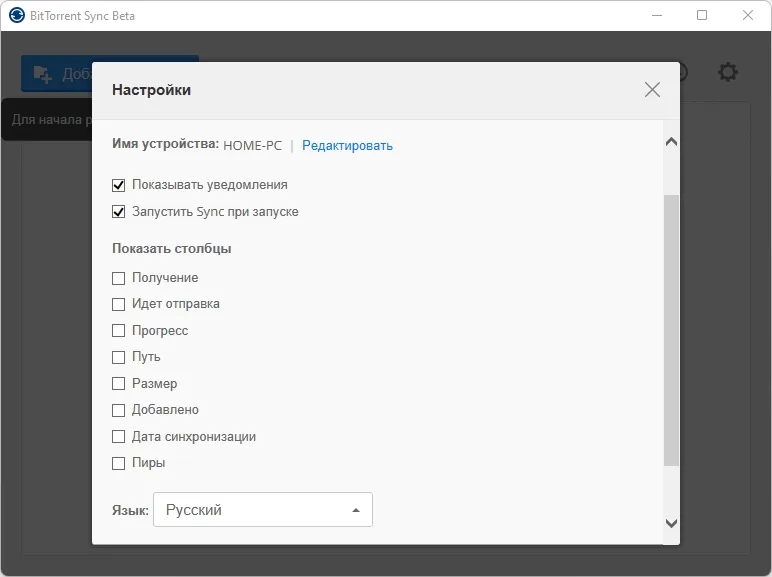Close the BitTorrent Sync window

(x=748, y=15)
